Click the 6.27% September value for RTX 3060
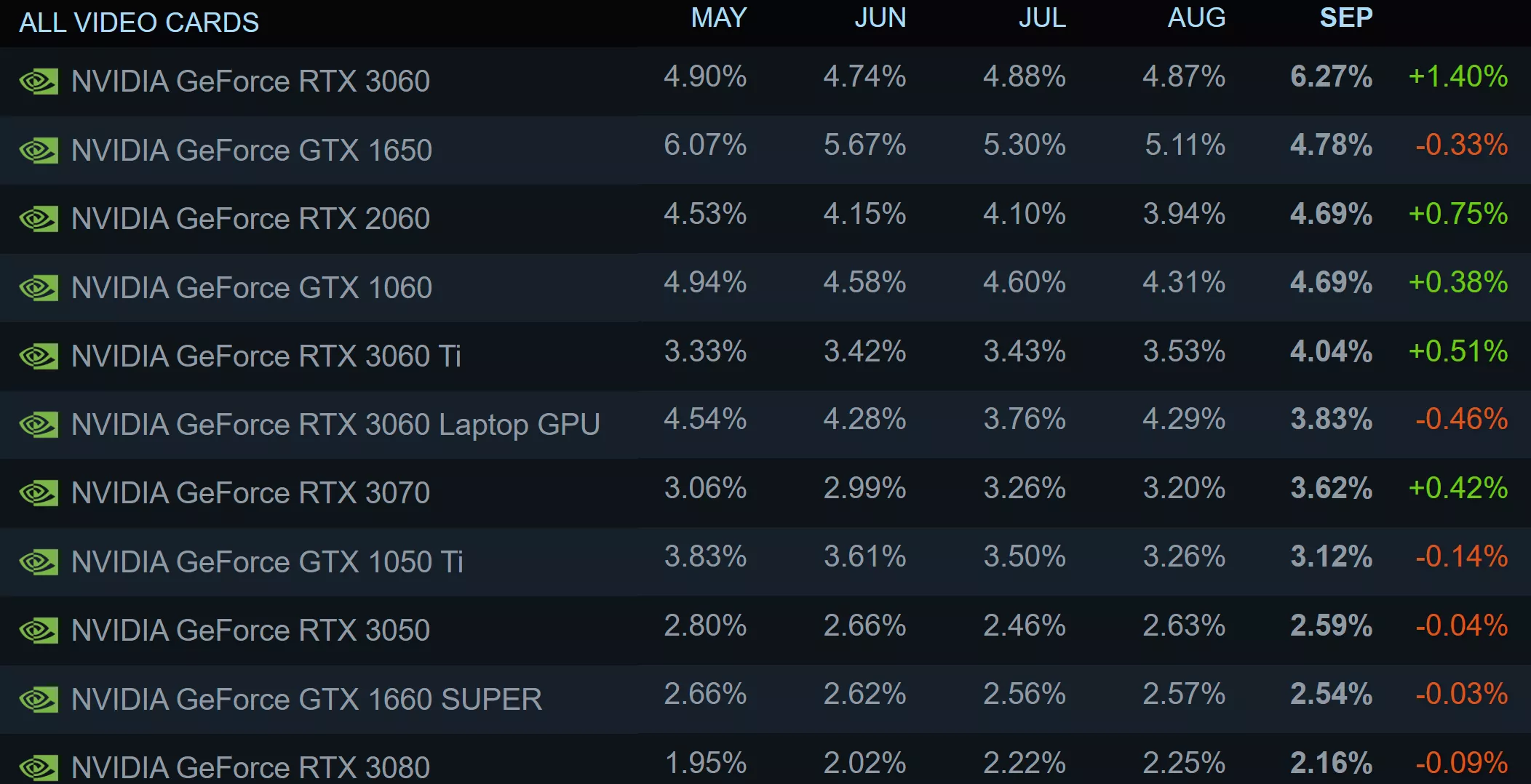This screenshot has width=1531, height=784. tap(1331, 76)
